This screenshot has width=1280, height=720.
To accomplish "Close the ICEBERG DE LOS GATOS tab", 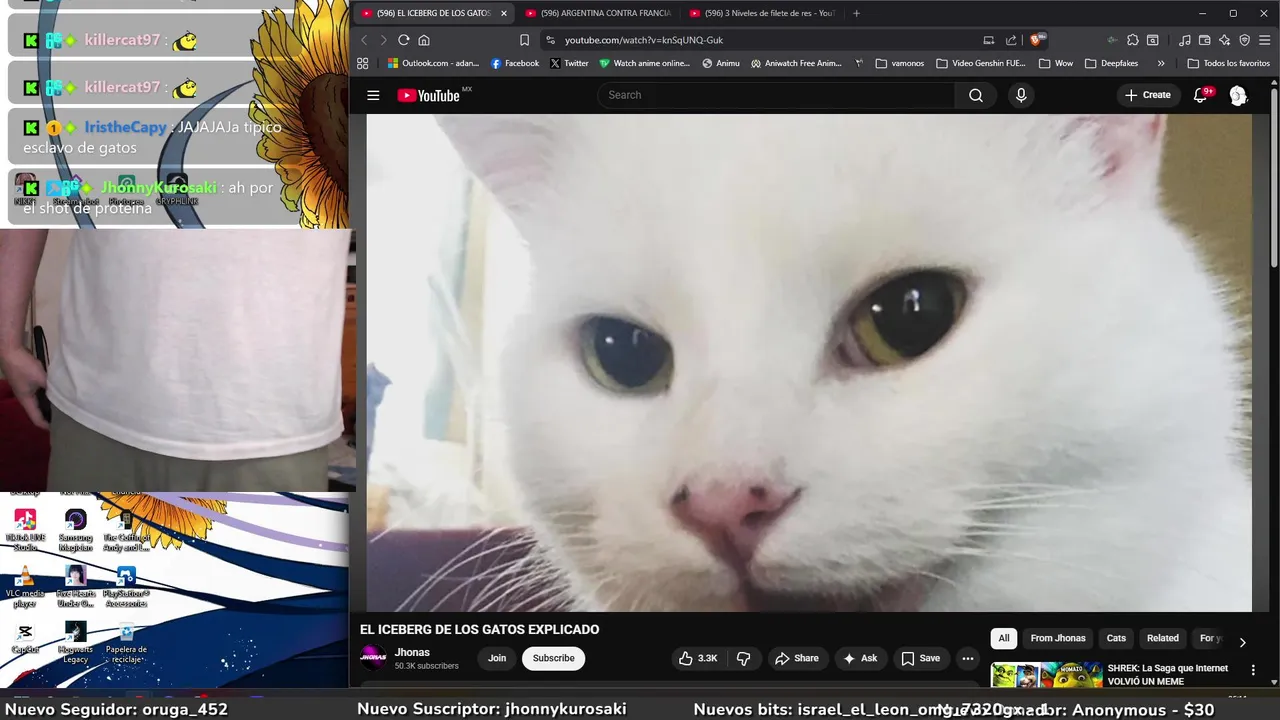I will [504, 13].
